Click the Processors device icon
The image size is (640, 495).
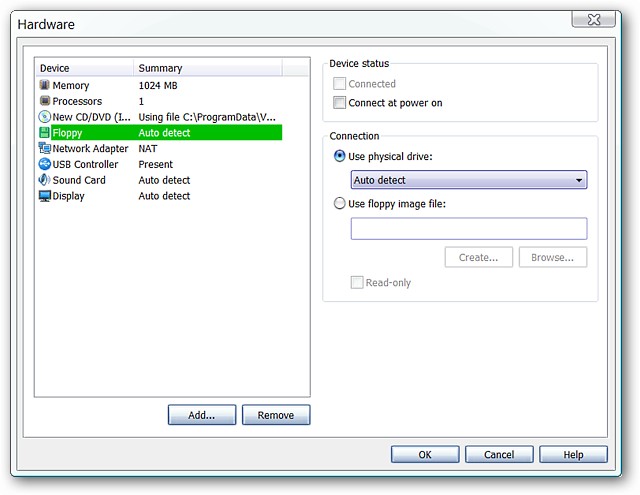[x=44, y=100]
